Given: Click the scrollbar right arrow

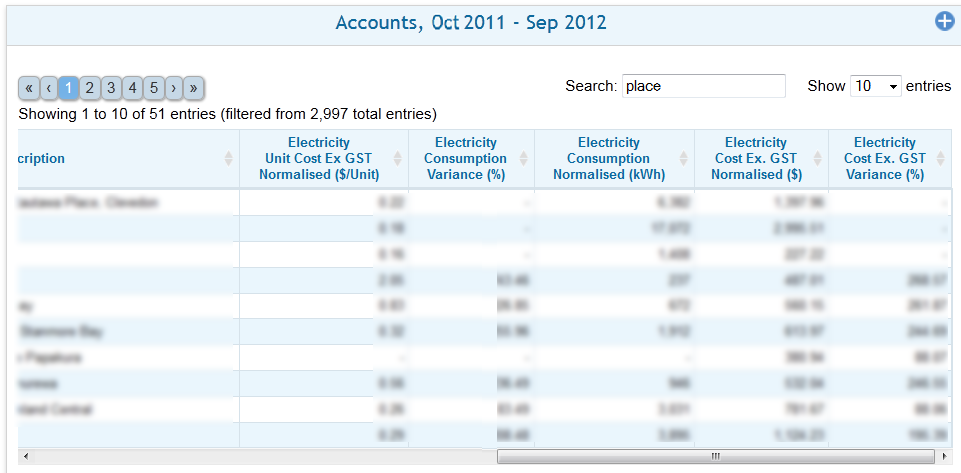Looking at the screenshot, I should pos(943,457).
